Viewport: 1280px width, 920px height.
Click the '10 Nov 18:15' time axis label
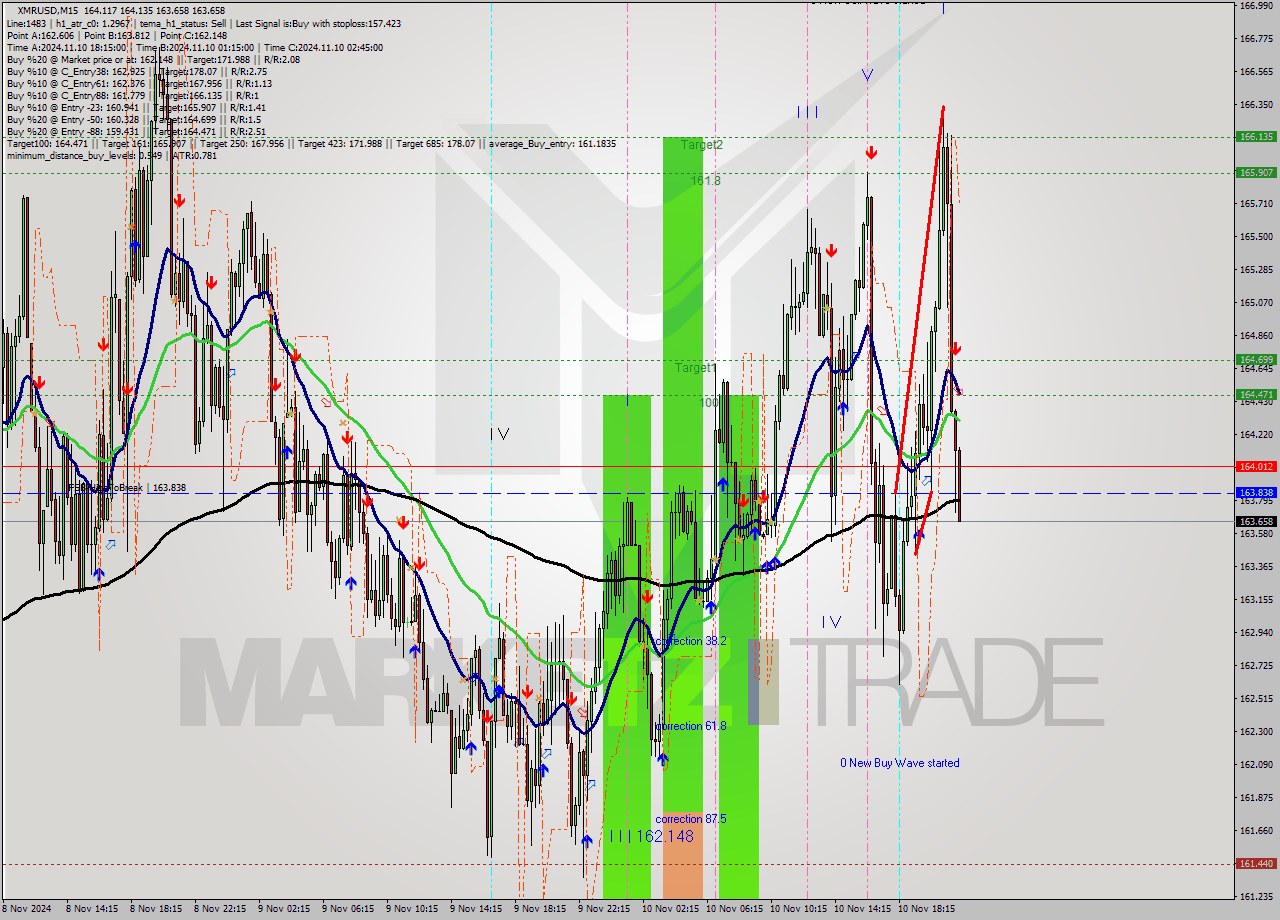[927, 909]
